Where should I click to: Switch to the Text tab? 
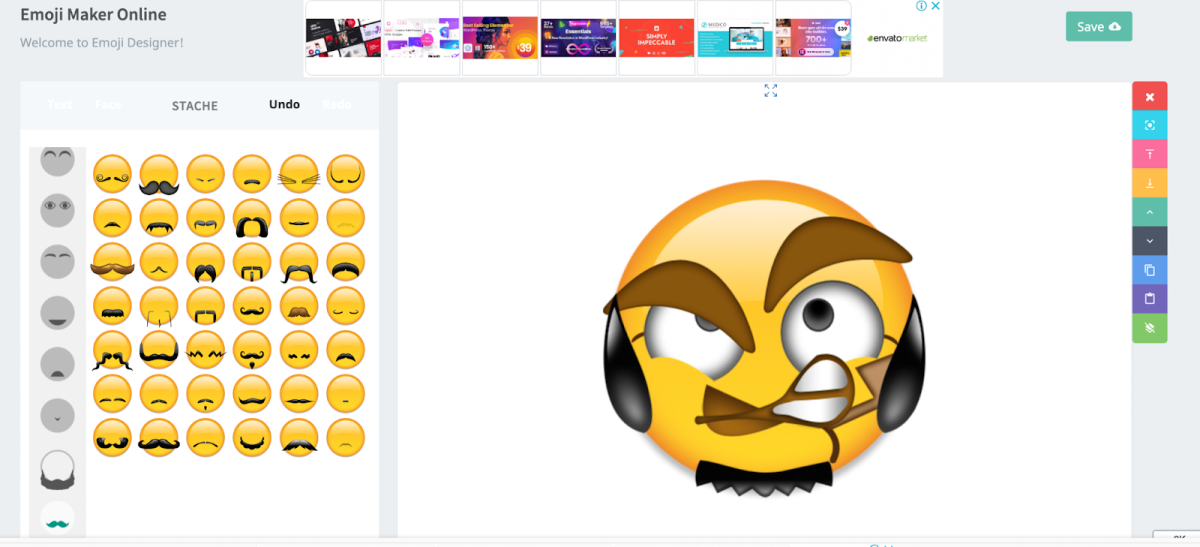60,105
